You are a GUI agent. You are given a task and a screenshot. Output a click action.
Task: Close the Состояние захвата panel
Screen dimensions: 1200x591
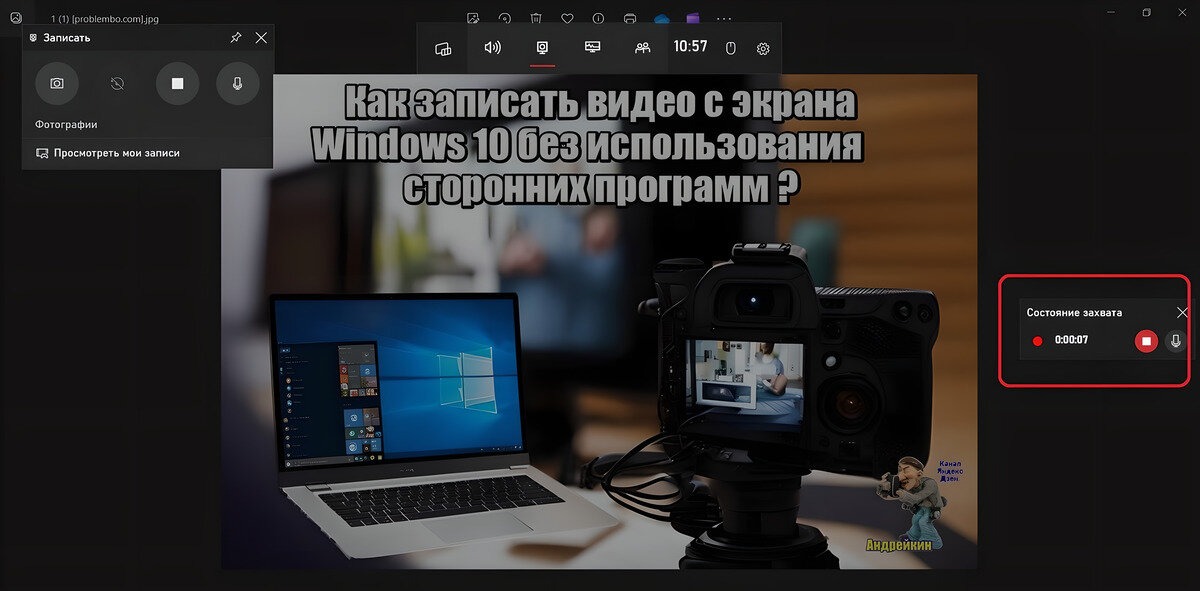[1183, 312]
